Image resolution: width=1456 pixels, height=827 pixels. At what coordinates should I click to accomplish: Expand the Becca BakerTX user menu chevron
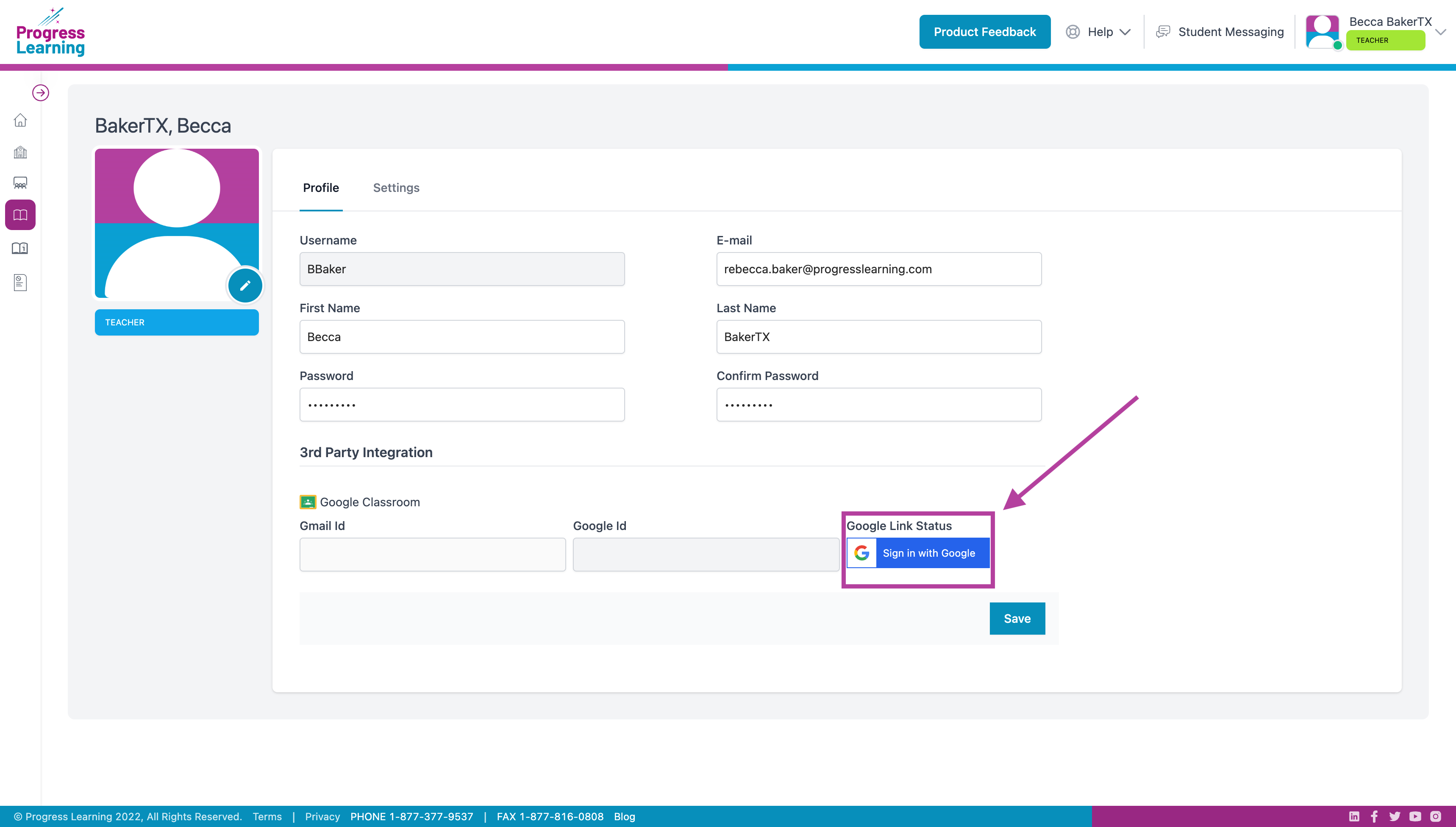coord(1441,32)
